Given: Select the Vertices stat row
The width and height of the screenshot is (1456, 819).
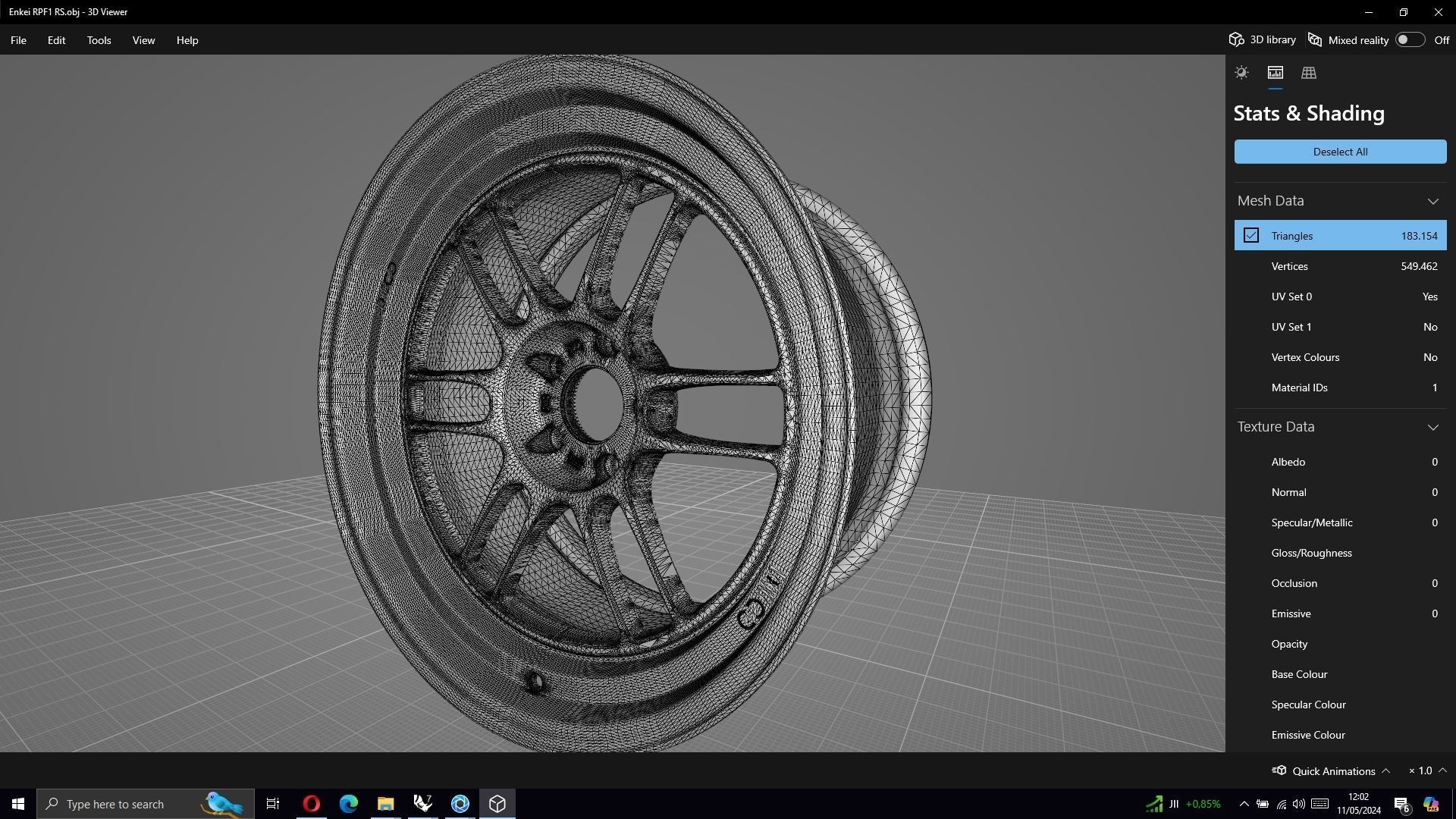Looking at the screenshot, I should tap(1340, 266).
